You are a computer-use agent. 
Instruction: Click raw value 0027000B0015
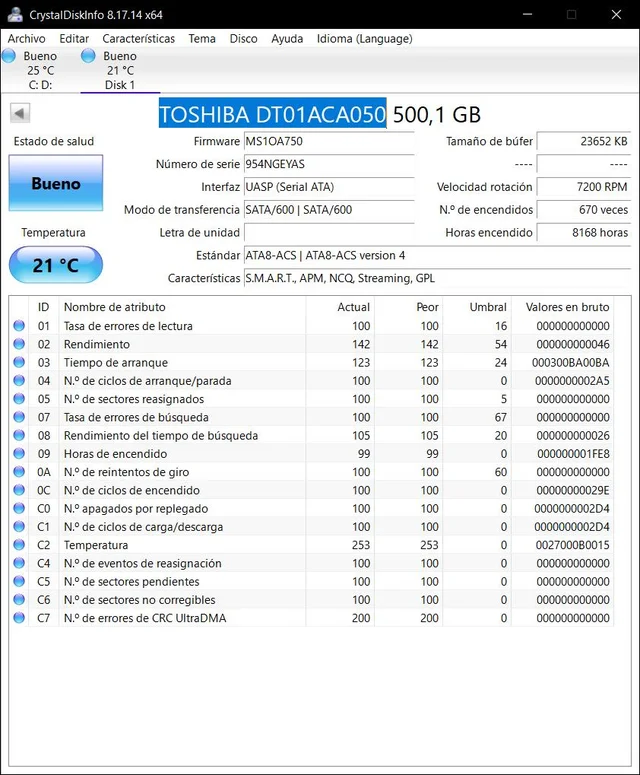pyautogui.click(x=572, y=545)
